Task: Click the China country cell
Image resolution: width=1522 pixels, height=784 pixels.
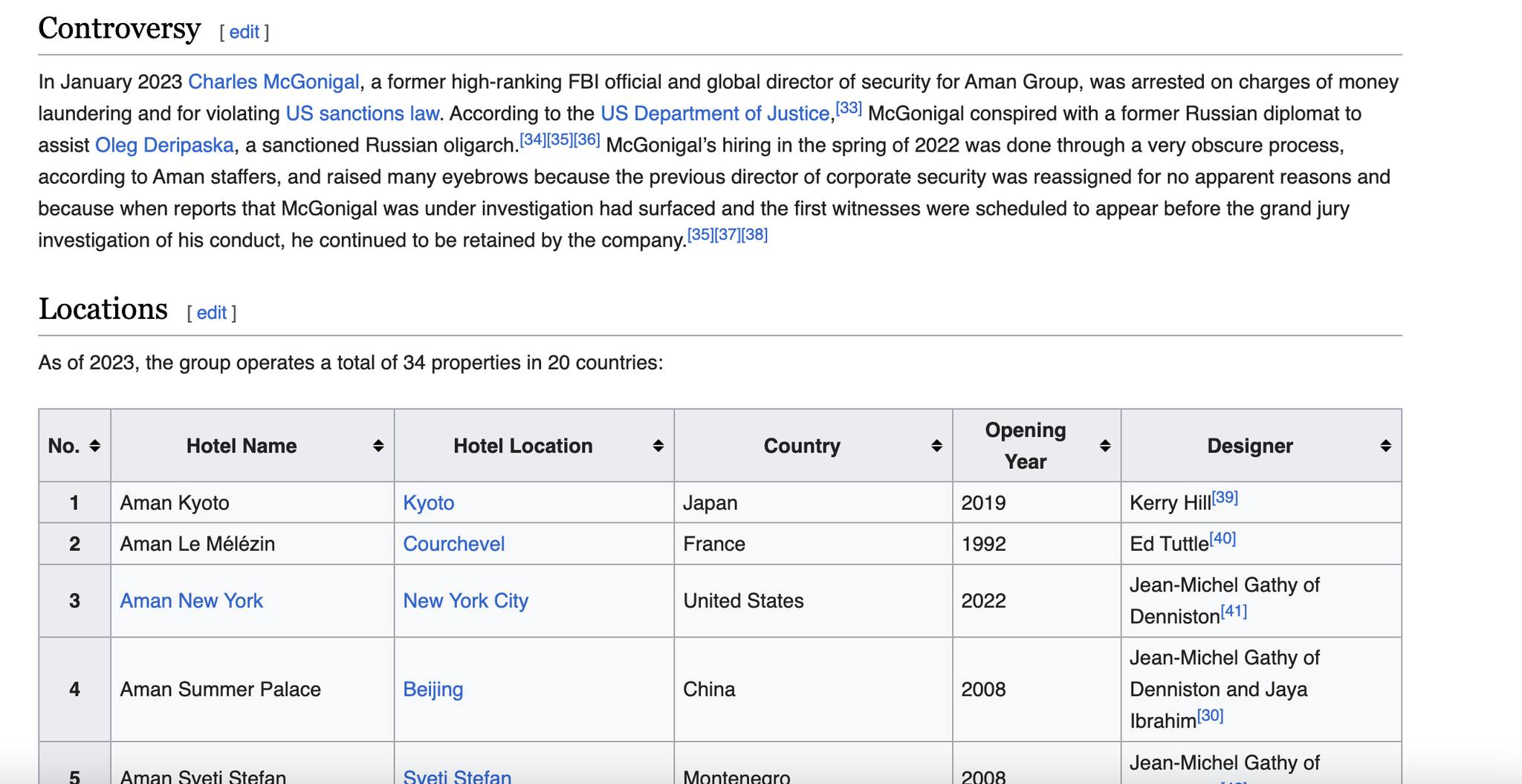Action: click(x=813, y=690)
